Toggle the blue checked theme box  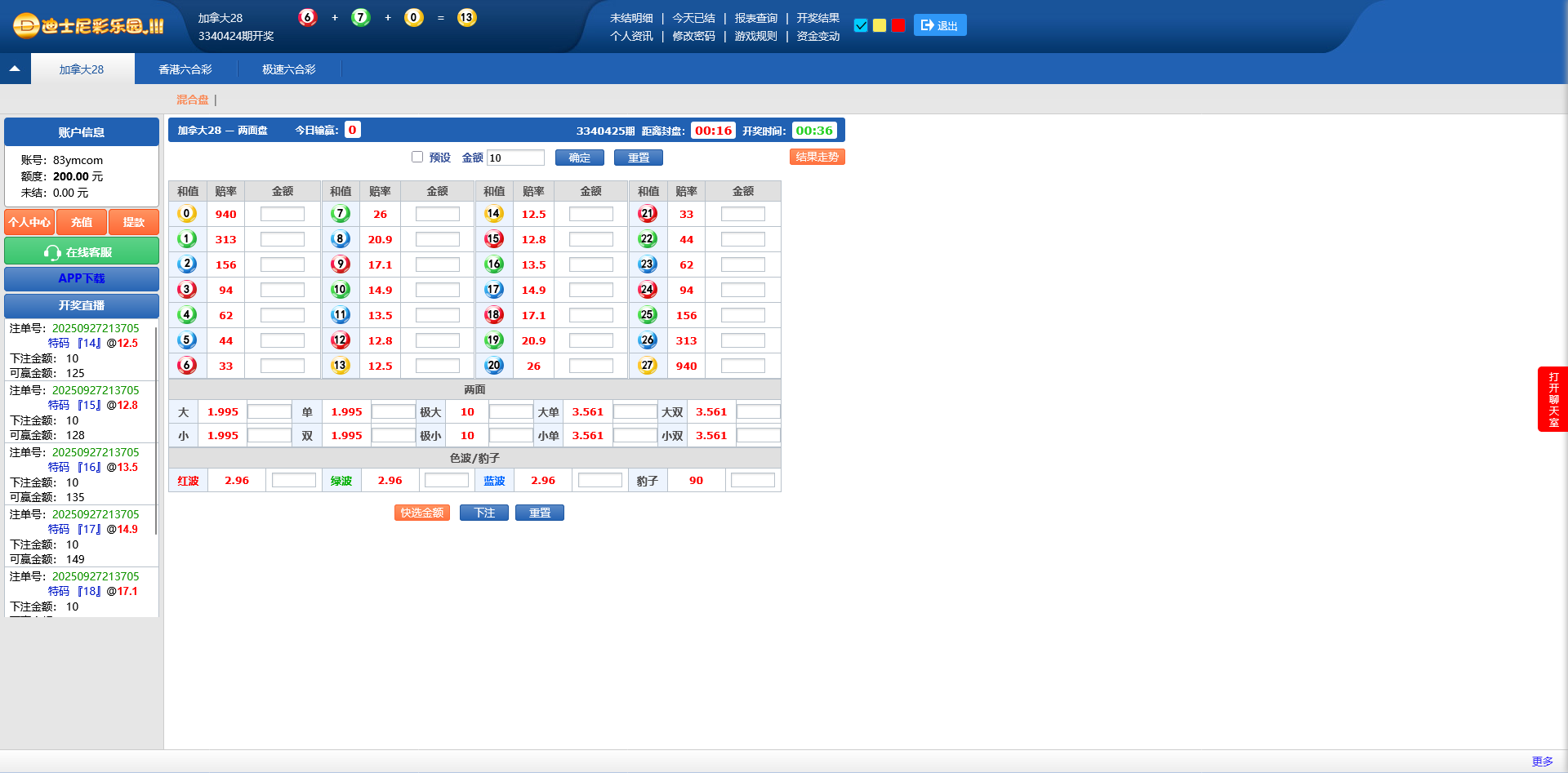click(861, 25)
